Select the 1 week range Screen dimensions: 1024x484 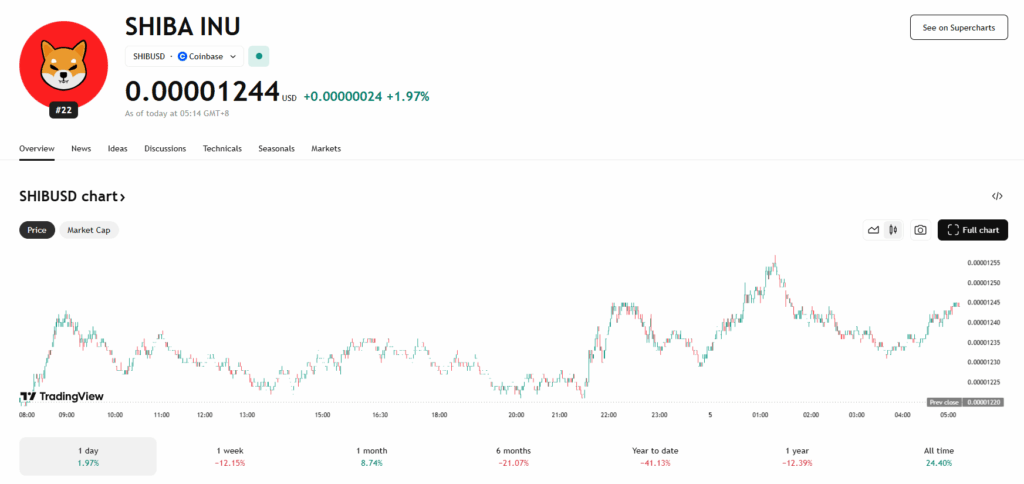click(230, 457)
